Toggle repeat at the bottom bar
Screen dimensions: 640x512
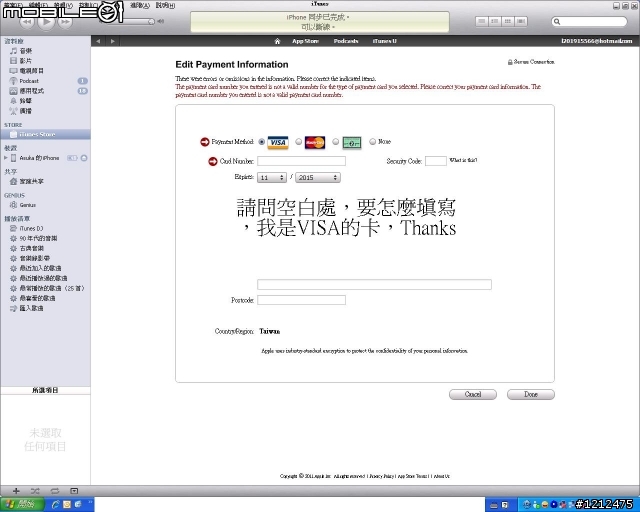pos(55,491)
